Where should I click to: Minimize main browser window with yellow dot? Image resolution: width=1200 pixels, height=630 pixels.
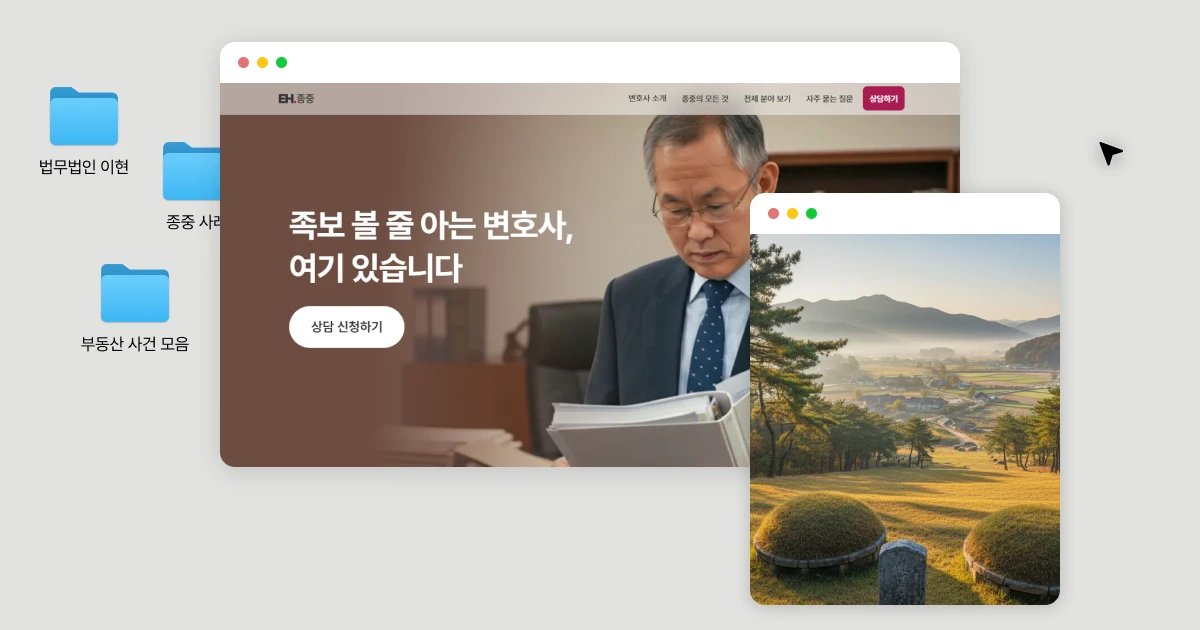click(x=262, y=62)
